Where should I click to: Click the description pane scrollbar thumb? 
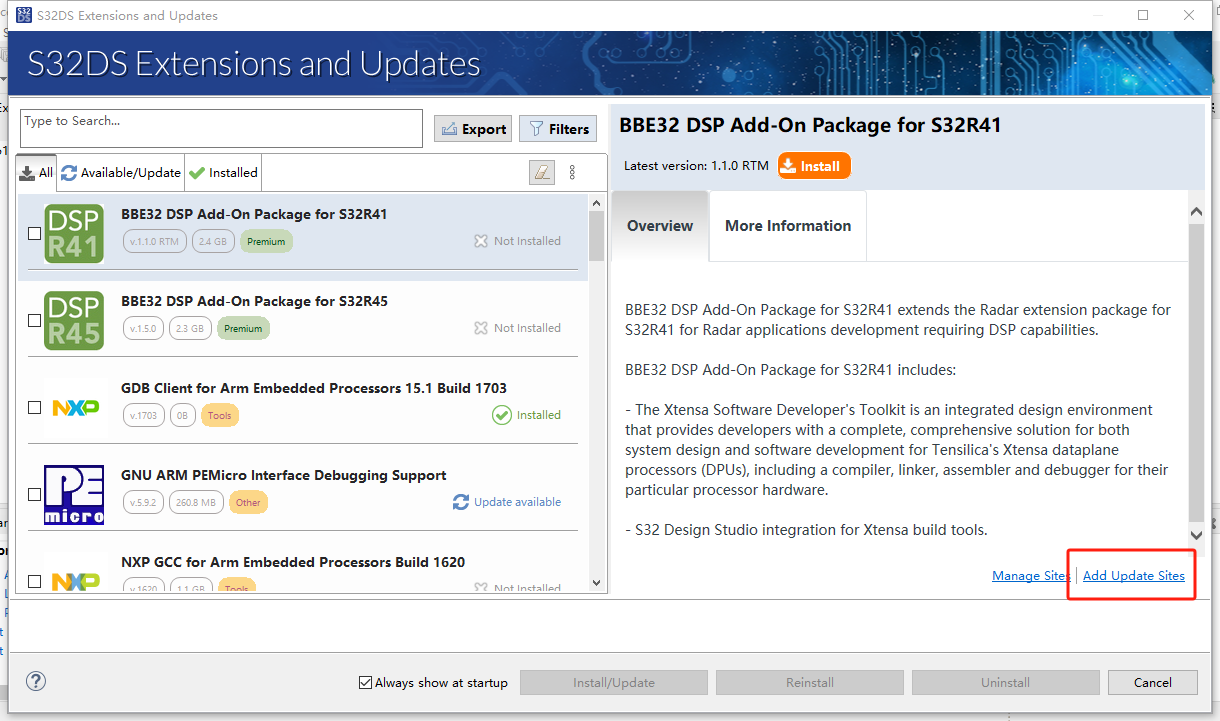pyautogui.click(x=1197, y=372)
